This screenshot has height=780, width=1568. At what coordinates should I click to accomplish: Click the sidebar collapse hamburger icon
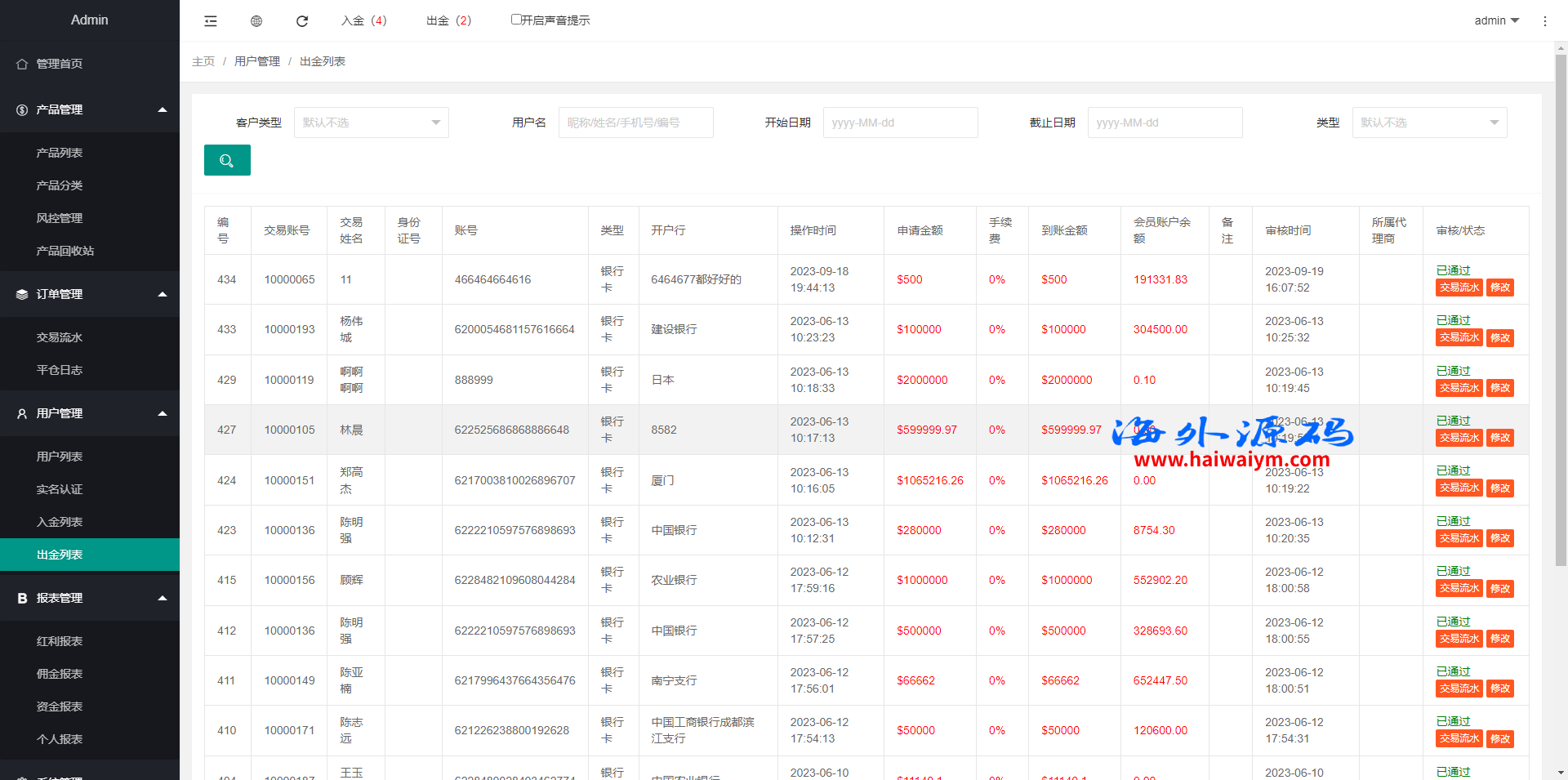(x=211, y=21)
